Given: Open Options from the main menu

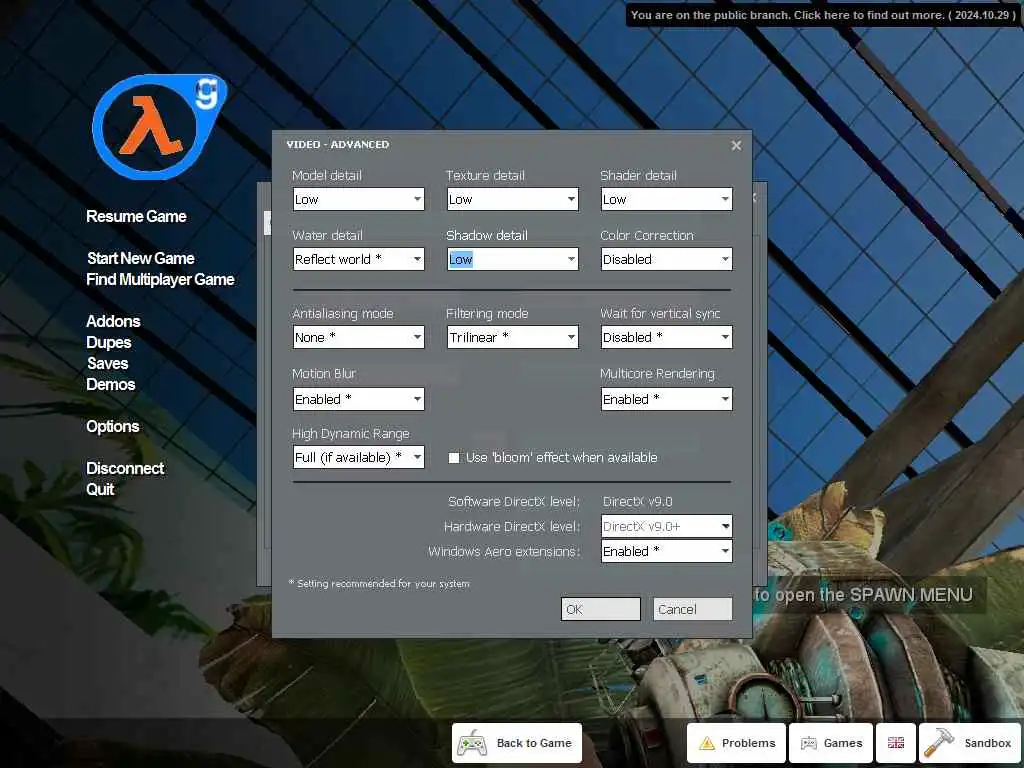Looking at the screenshot, I should click(x=113, y=426).
